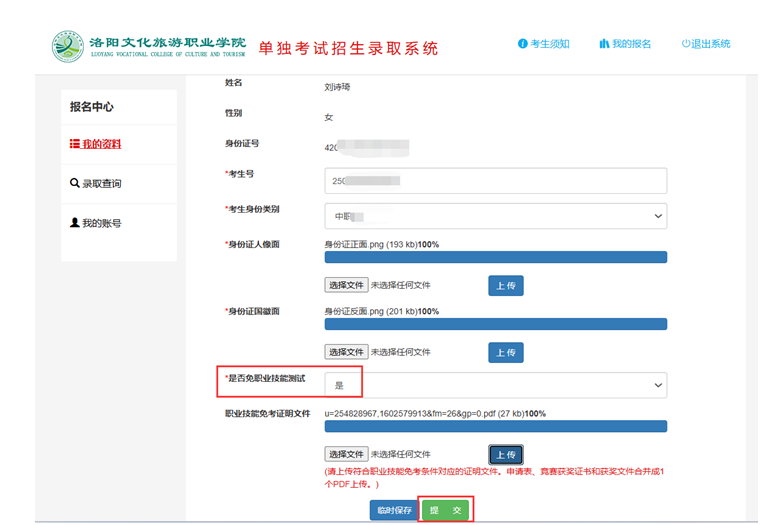The width and height of the screenshot is (769, 525).
Task: Upload the 职业技能免考证明文件
Action: click(505, 455)
